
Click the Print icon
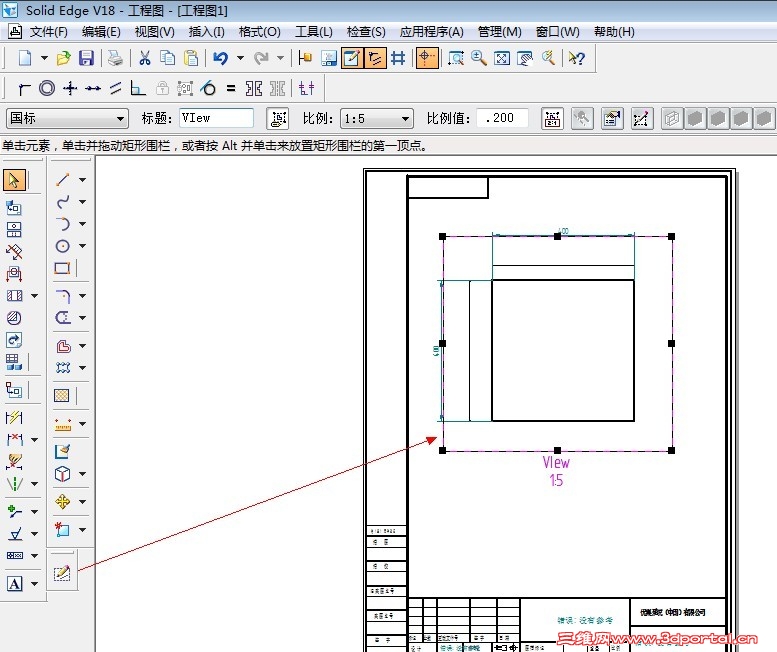[x=115, y=58]
